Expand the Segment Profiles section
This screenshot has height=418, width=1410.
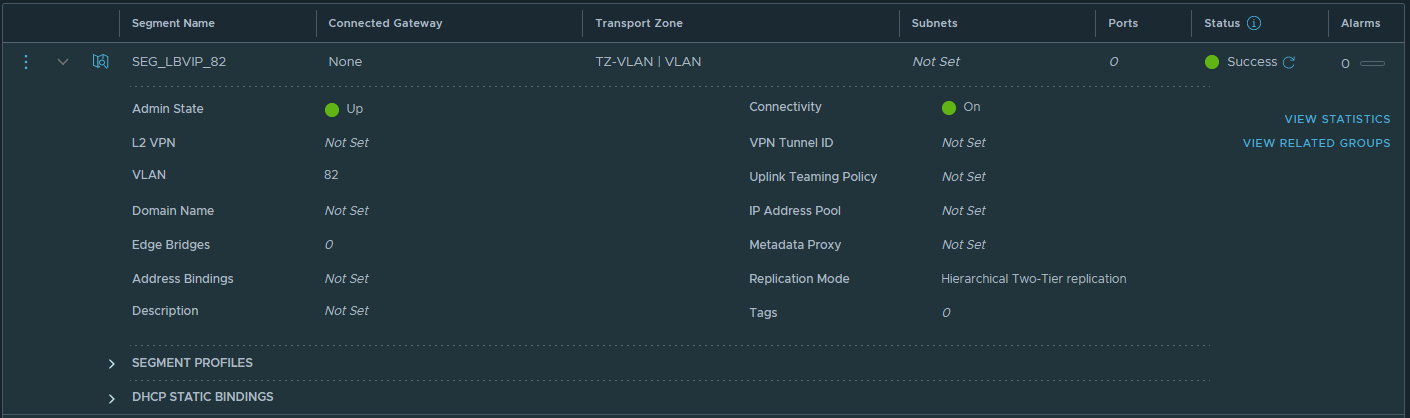point(113,363)
